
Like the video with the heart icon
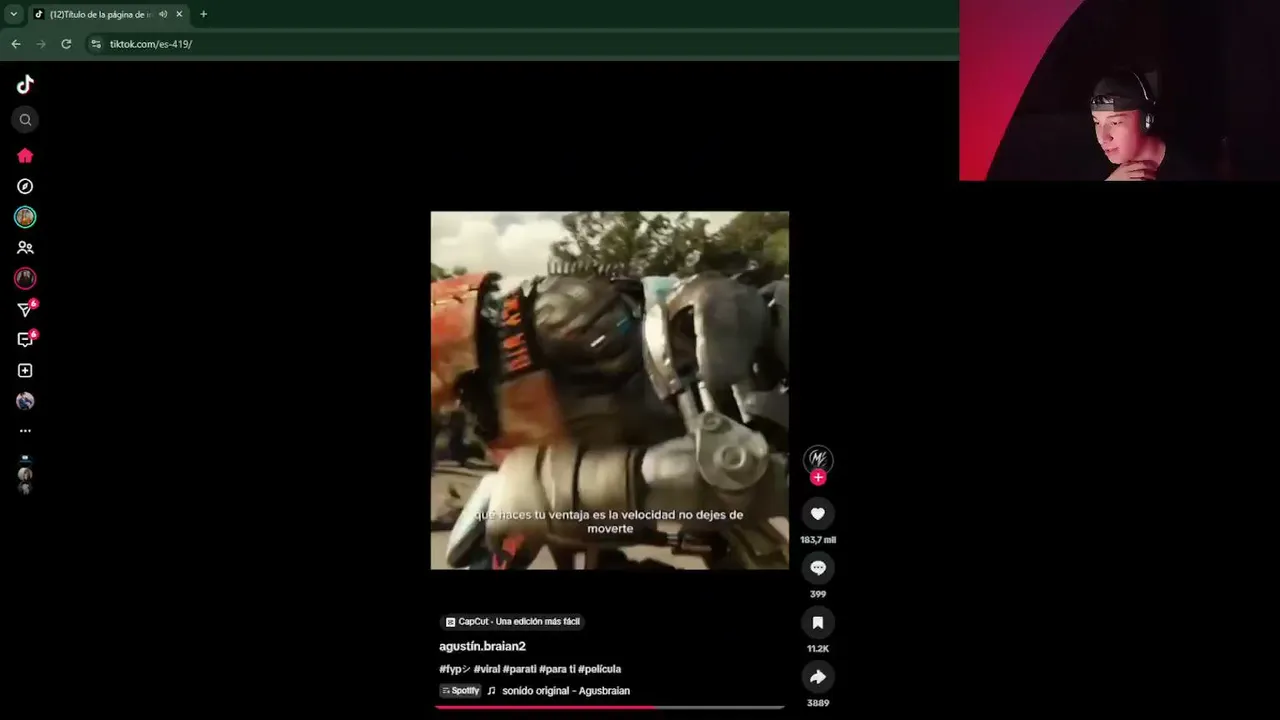(x=818, y=514)
